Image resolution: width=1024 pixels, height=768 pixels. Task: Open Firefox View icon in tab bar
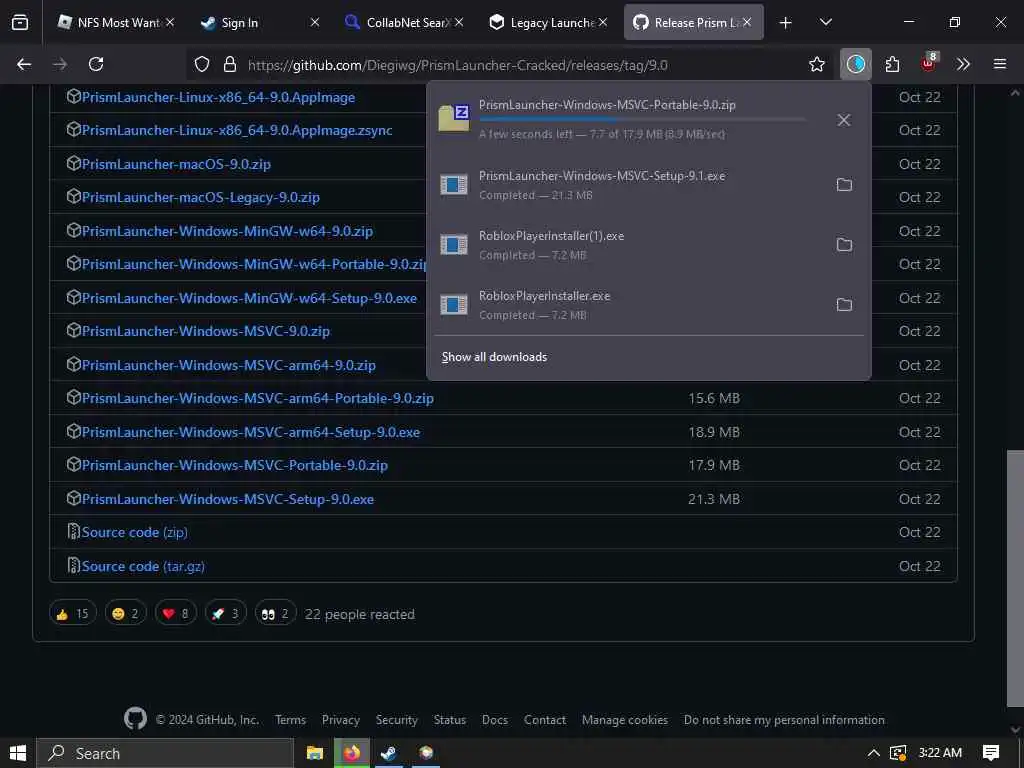20,22
